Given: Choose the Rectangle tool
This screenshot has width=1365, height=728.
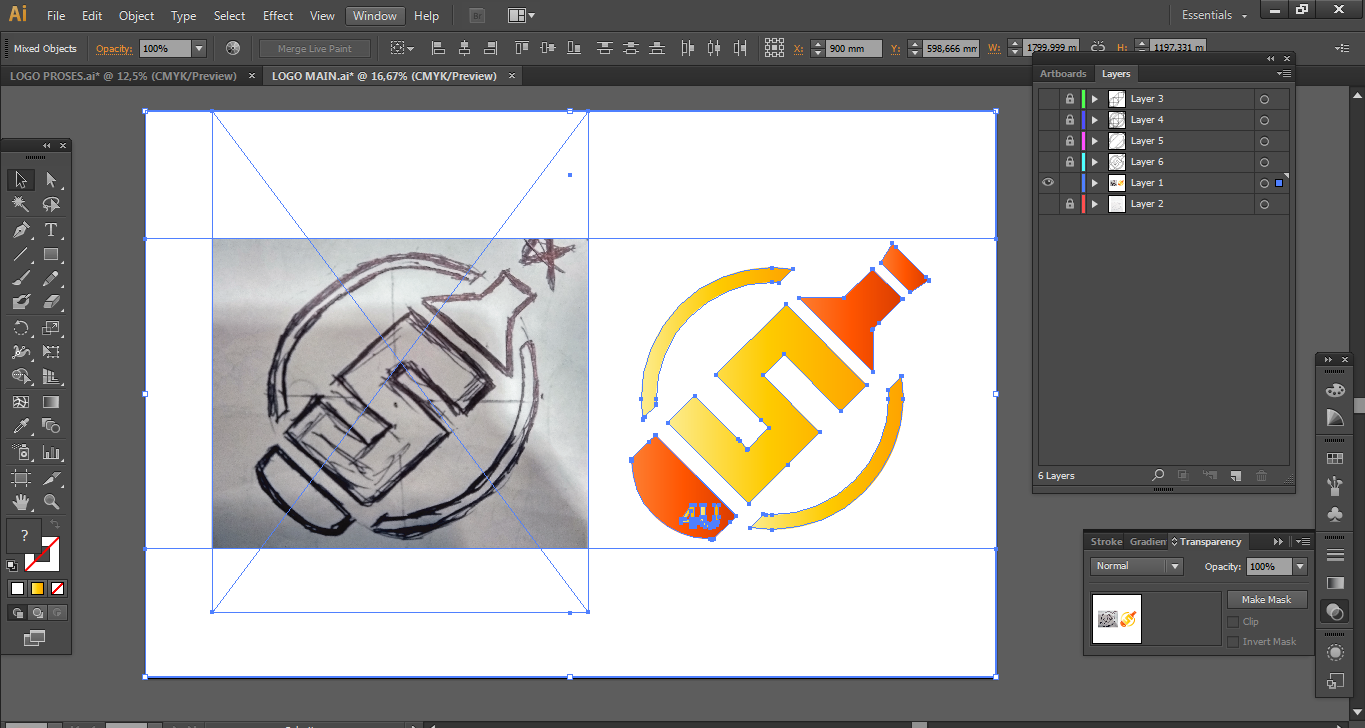Looking at the screenshot, I should pos(51,254).
